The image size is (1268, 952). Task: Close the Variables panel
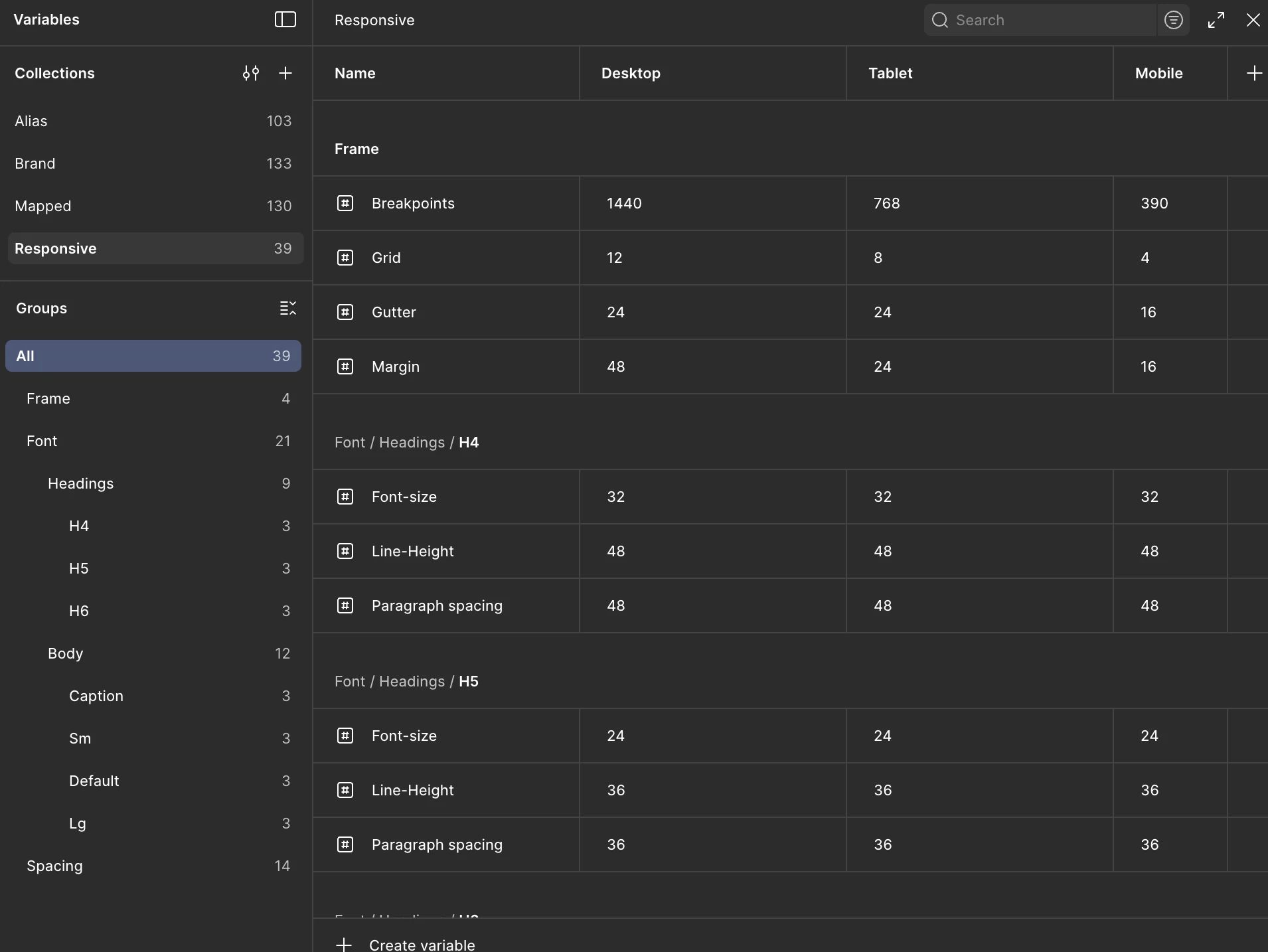(x=1253, y=20)
